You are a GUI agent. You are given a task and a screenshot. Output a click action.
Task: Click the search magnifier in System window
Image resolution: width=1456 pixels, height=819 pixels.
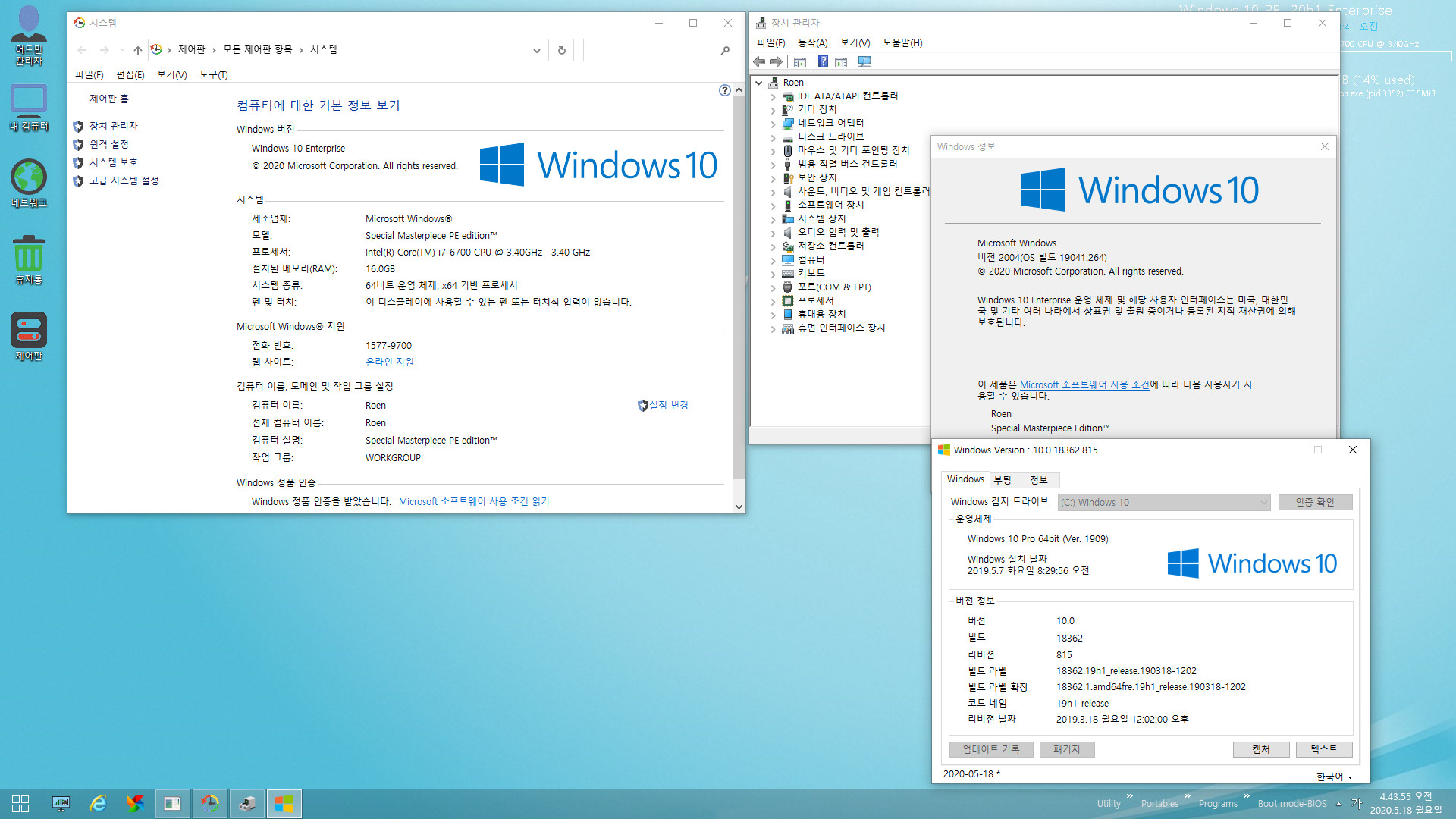[725, 50]
